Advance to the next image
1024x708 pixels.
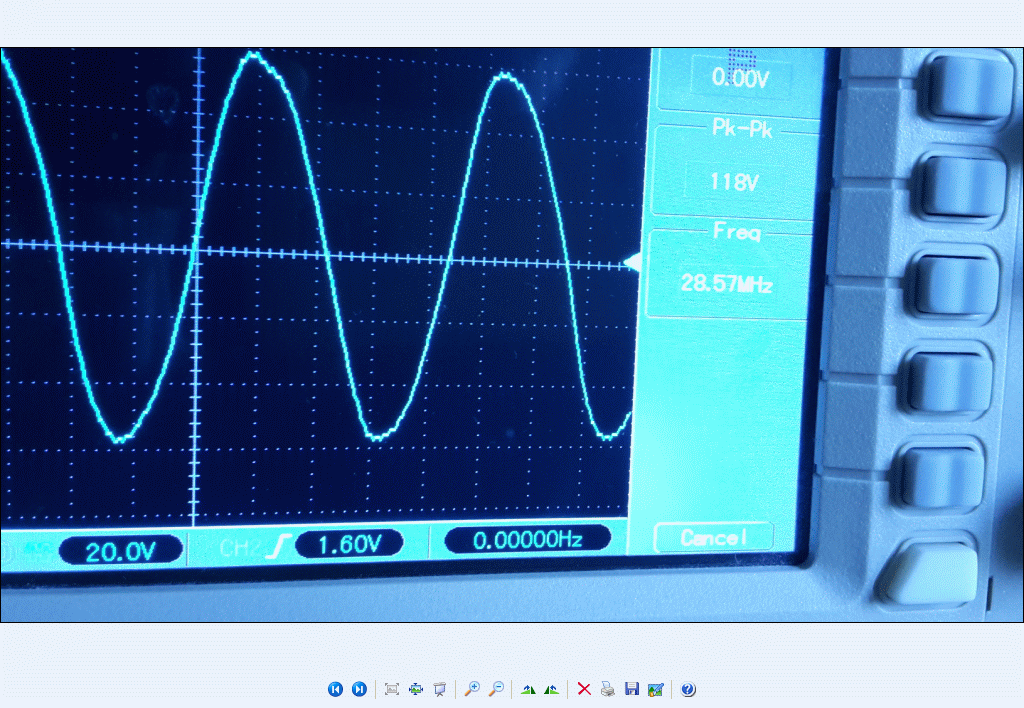pyautogui.click(x=359, y=689)
